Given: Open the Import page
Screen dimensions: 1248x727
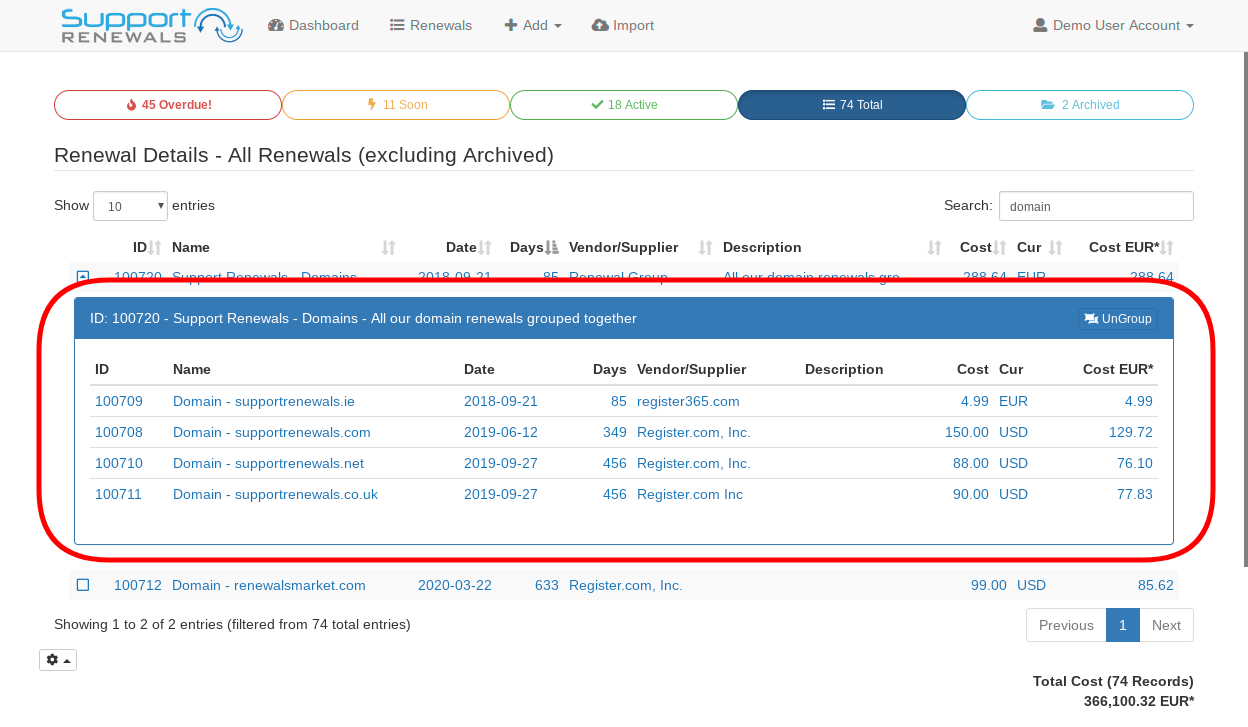Looking at the screenshot, I should 622,25.
